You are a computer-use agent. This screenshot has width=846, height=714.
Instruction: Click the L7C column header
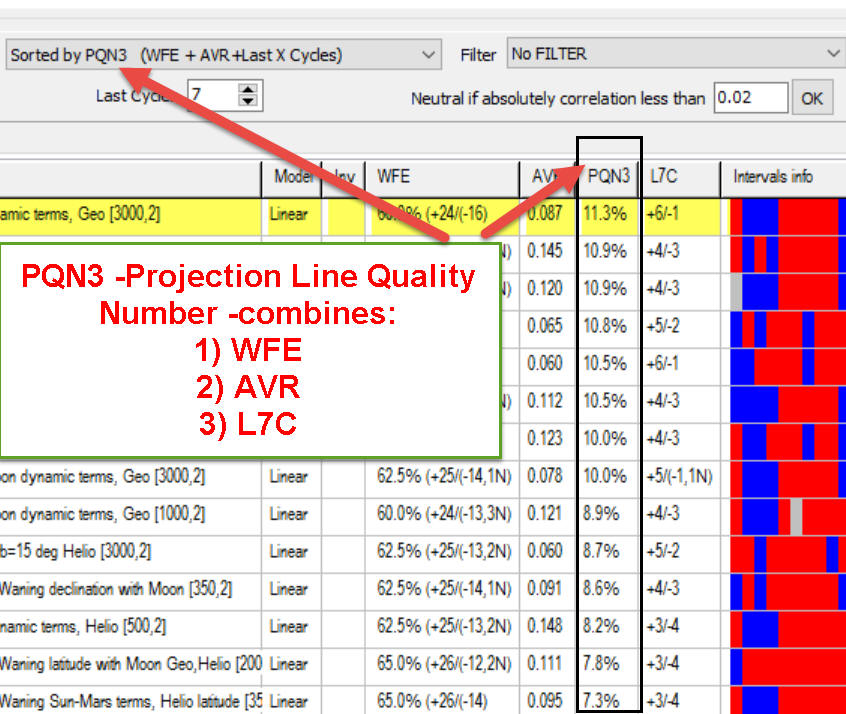coord(680,177)
